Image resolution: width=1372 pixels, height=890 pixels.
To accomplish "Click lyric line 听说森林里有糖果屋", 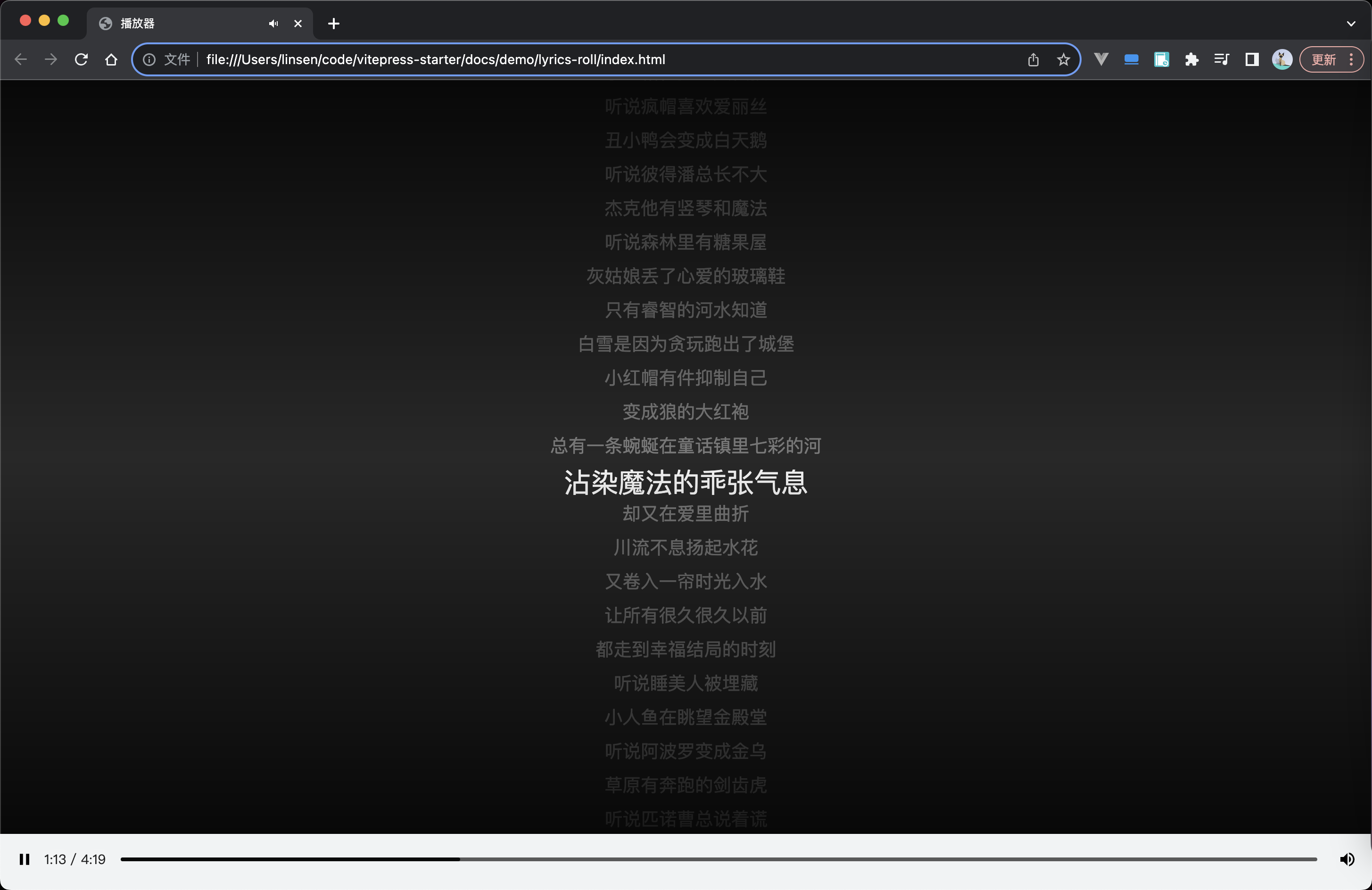I will click(686, 242).
